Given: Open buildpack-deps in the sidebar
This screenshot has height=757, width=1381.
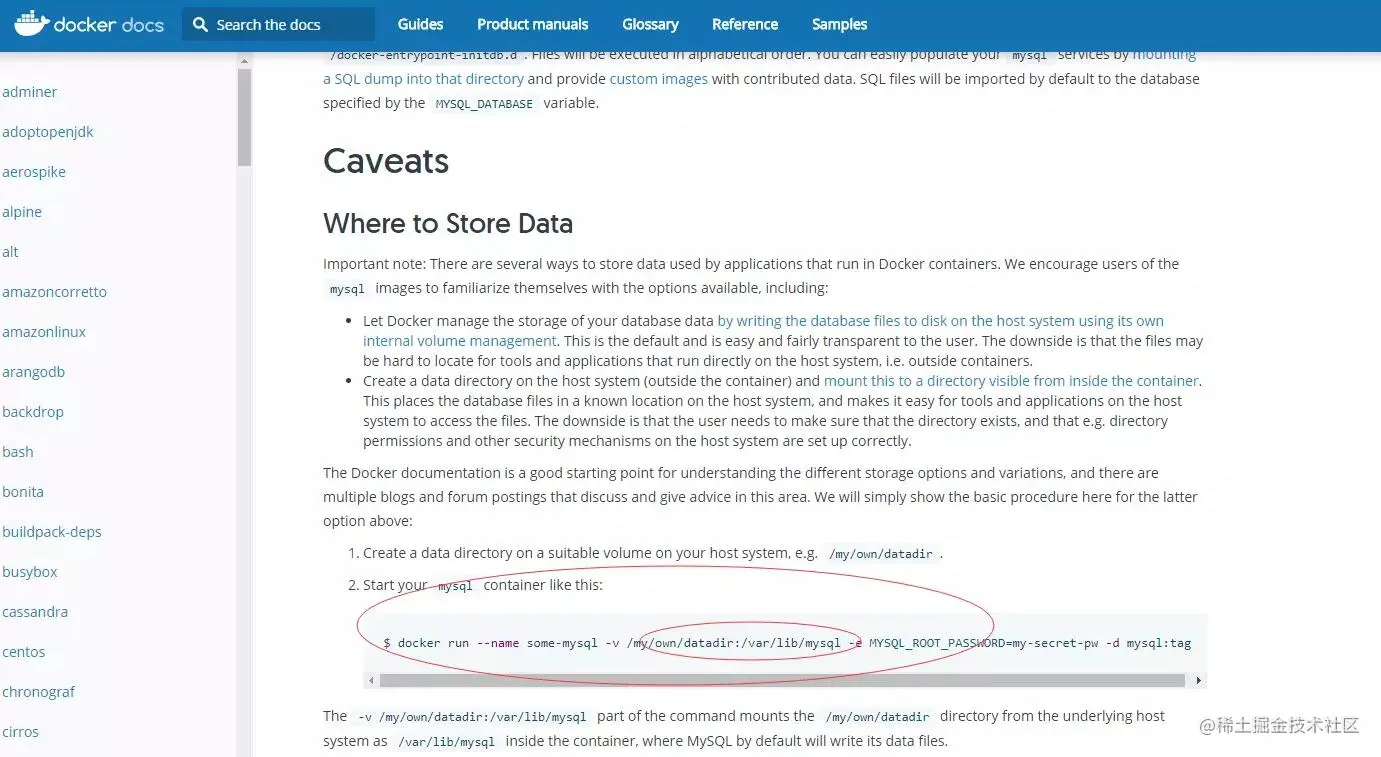Looking at the screenshot, I should 52,532.
